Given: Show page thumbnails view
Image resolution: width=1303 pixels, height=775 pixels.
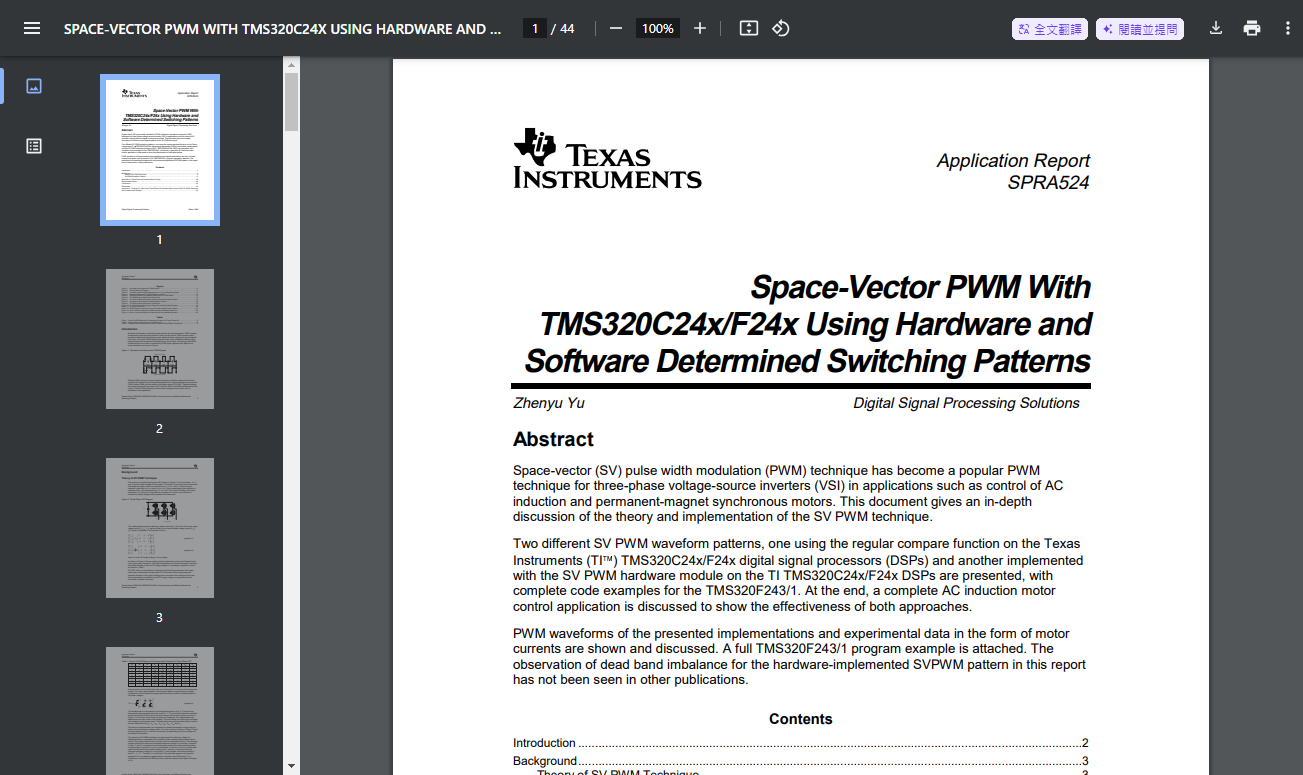Looking at the screenshot, I should pos(34,86).
